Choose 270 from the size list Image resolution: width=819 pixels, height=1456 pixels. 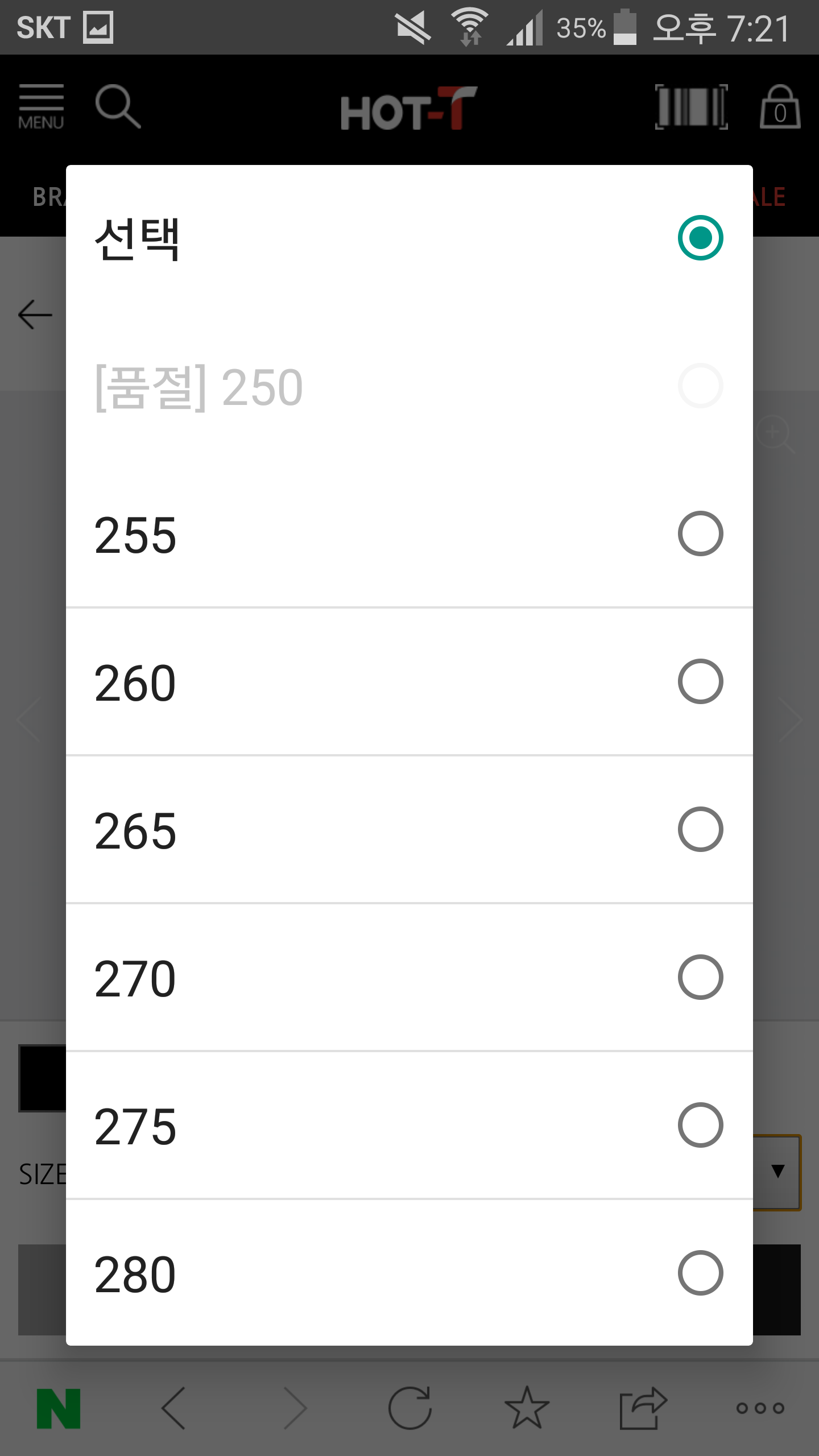409,977
